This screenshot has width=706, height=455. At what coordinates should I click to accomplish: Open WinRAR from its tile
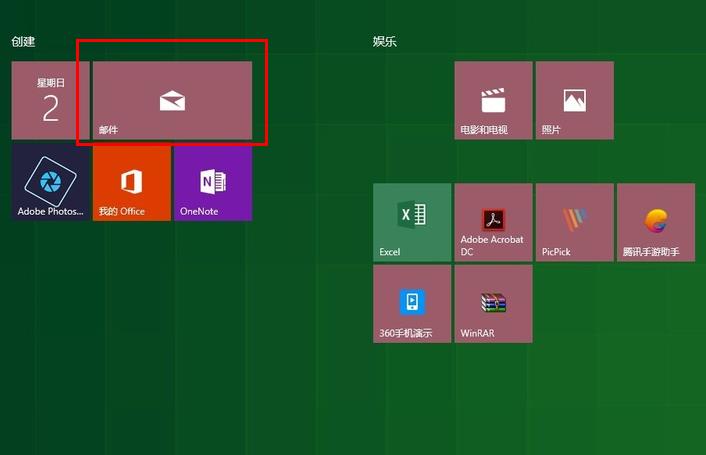coord(493,303)
